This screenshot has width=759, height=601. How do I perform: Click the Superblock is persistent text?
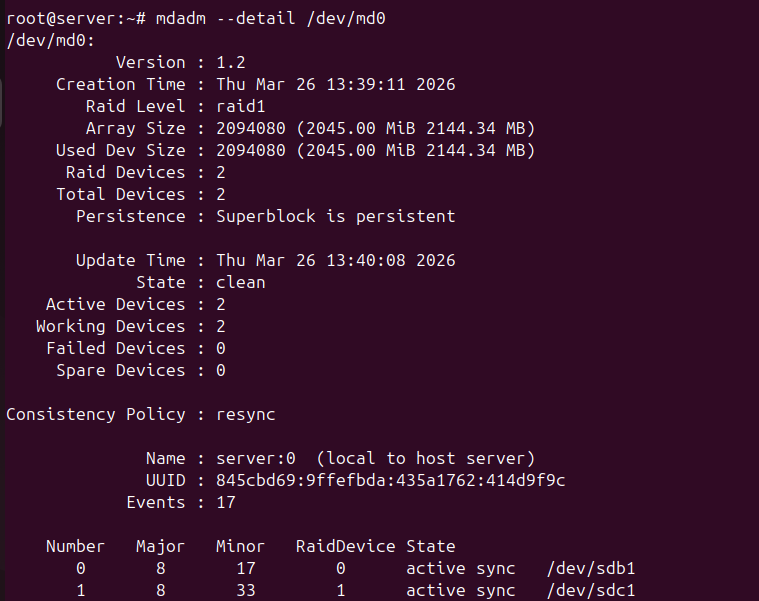pos(335,217)
